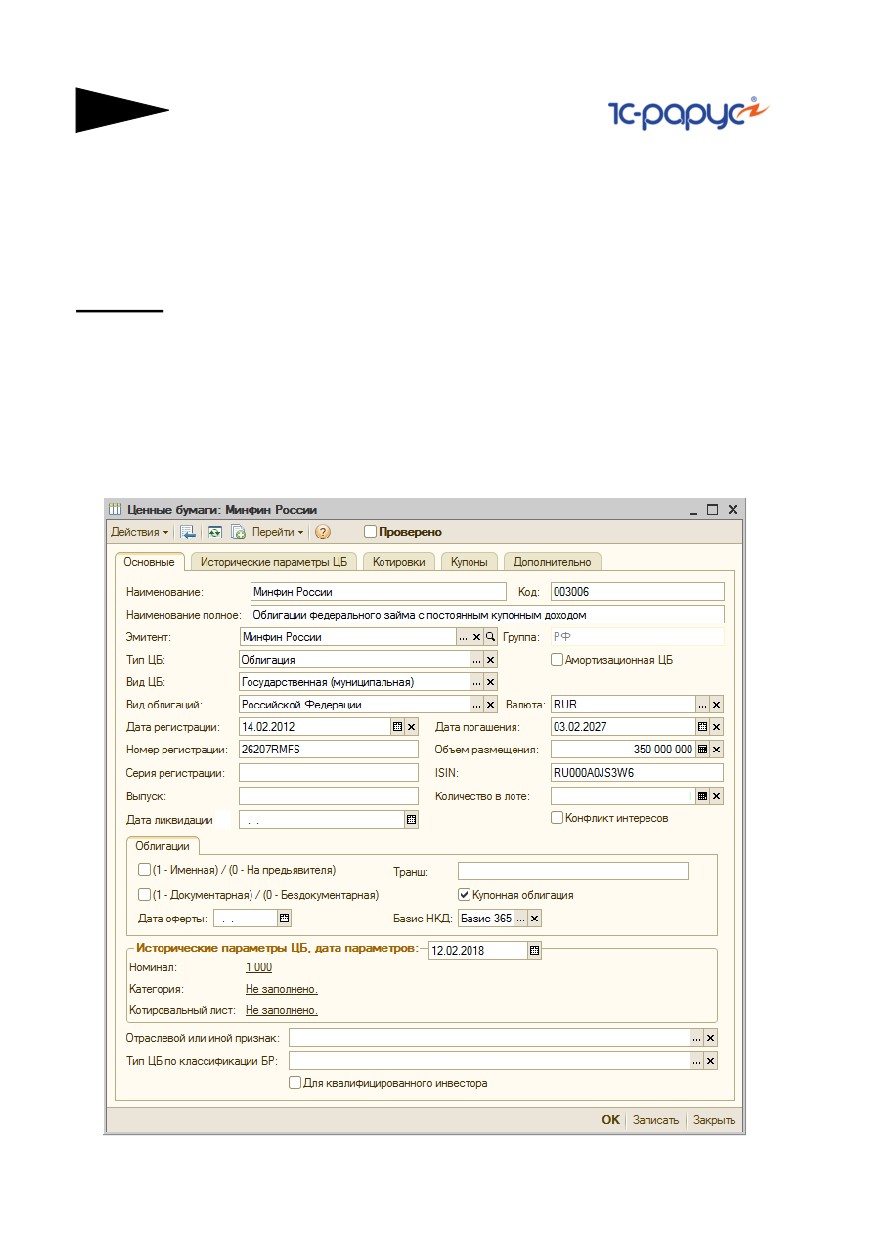Clear the Дата погашения field
The width and height of the screenshot is (875, 1239).
717,727
